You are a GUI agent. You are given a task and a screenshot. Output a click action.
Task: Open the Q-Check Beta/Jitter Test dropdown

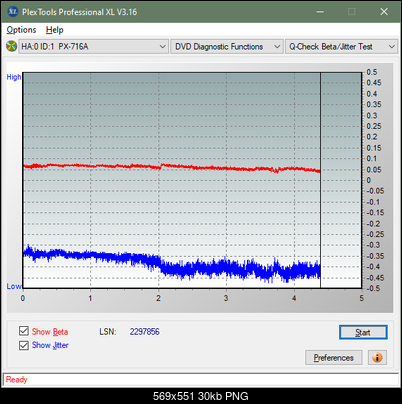coord(341,47)
